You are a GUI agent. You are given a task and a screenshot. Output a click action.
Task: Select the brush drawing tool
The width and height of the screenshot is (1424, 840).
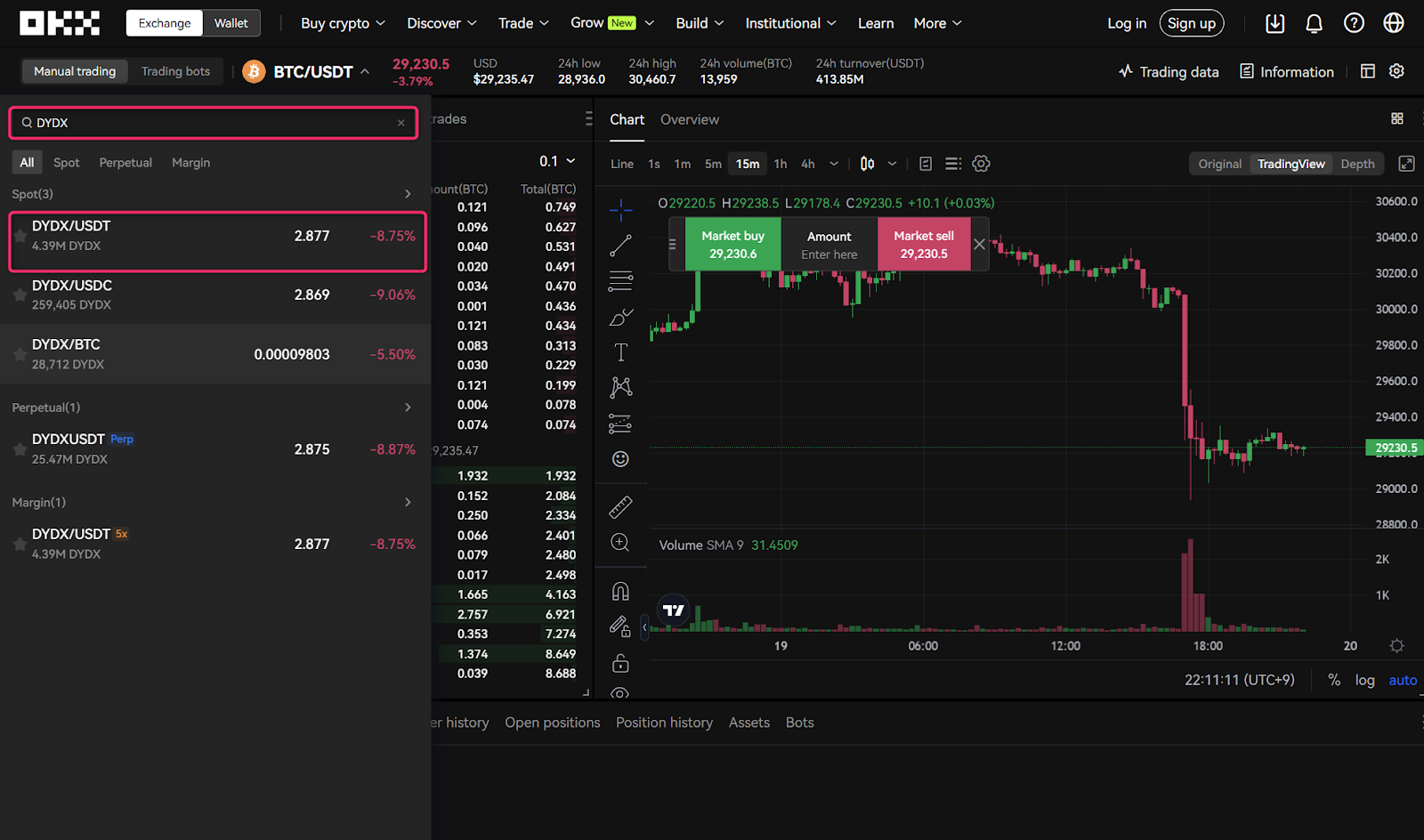620,317
